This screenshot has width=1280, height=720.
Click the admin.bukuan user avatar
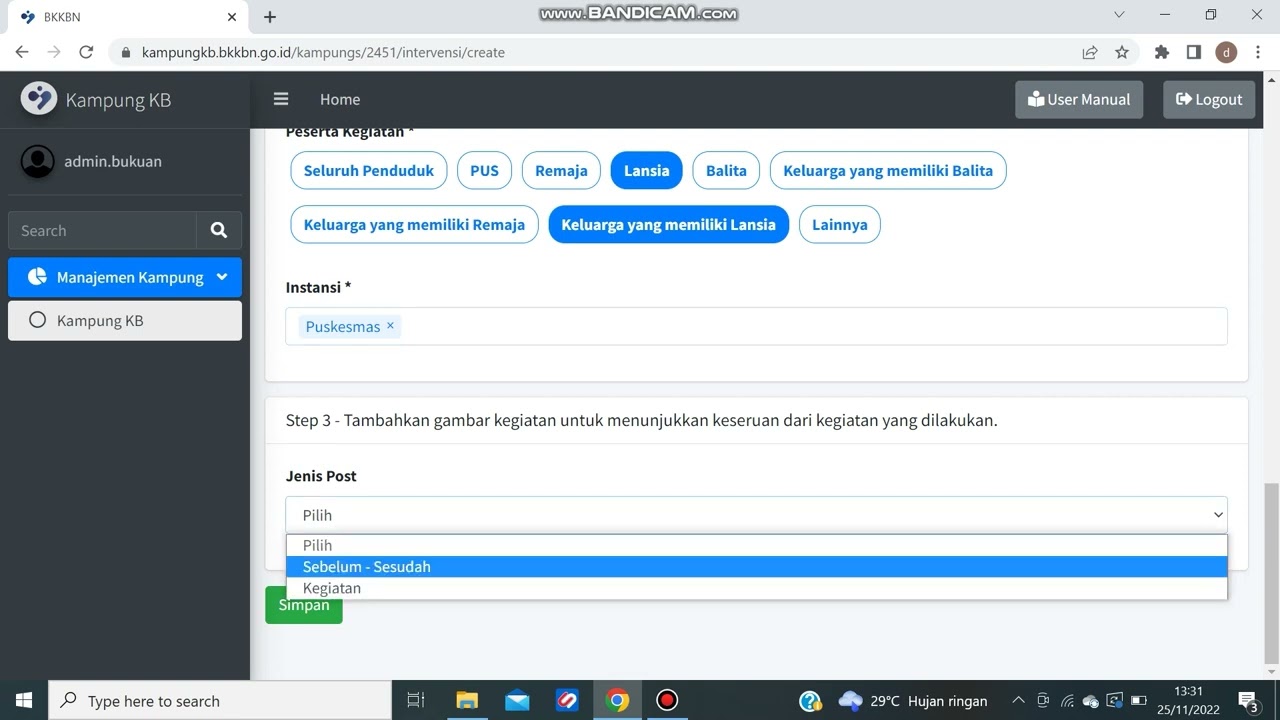(x=38, y=161)
